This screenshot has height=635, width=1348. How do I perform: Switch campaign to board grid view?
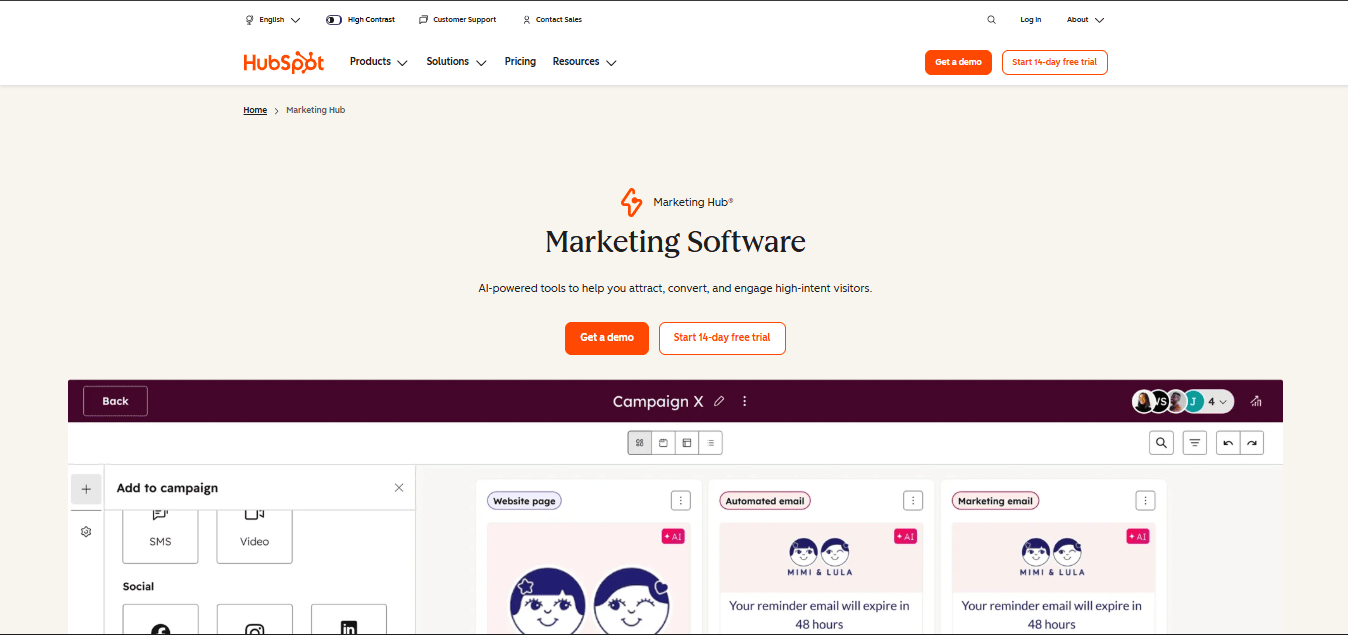tap(640, 442)
